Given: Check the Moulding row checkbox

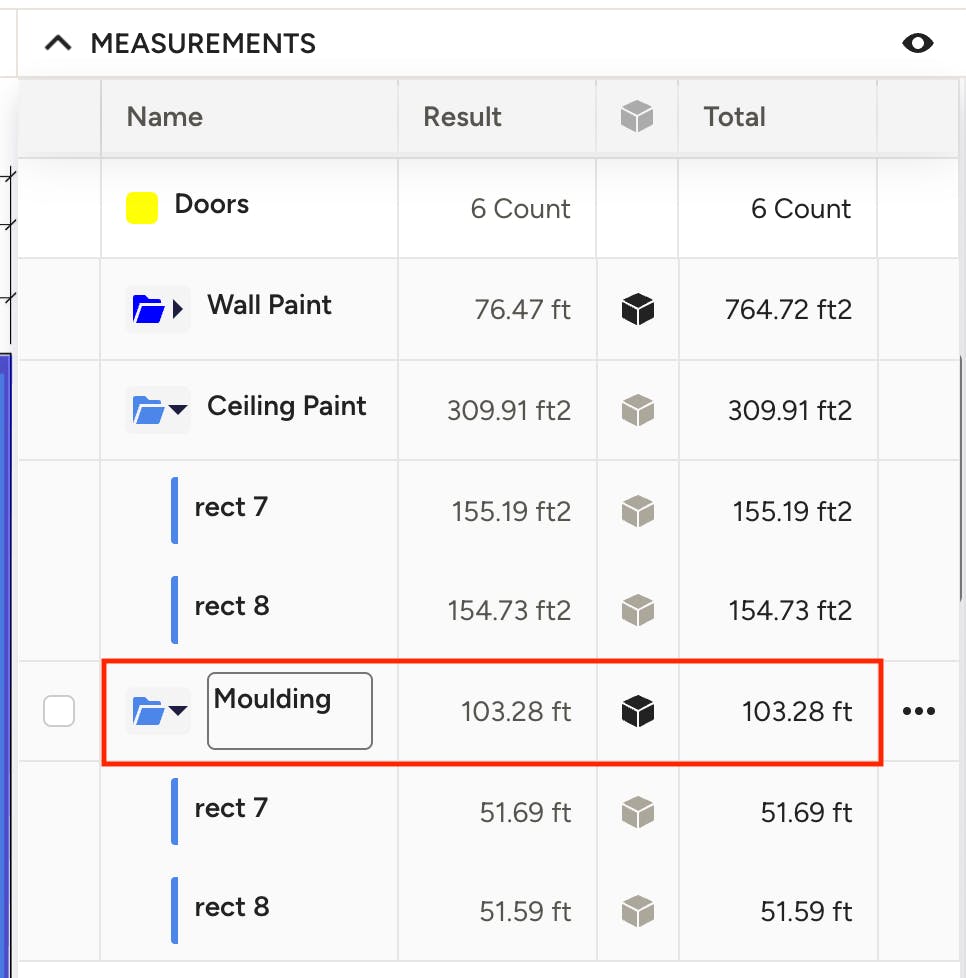Looking at the screenshot, I should click(59, 711).
